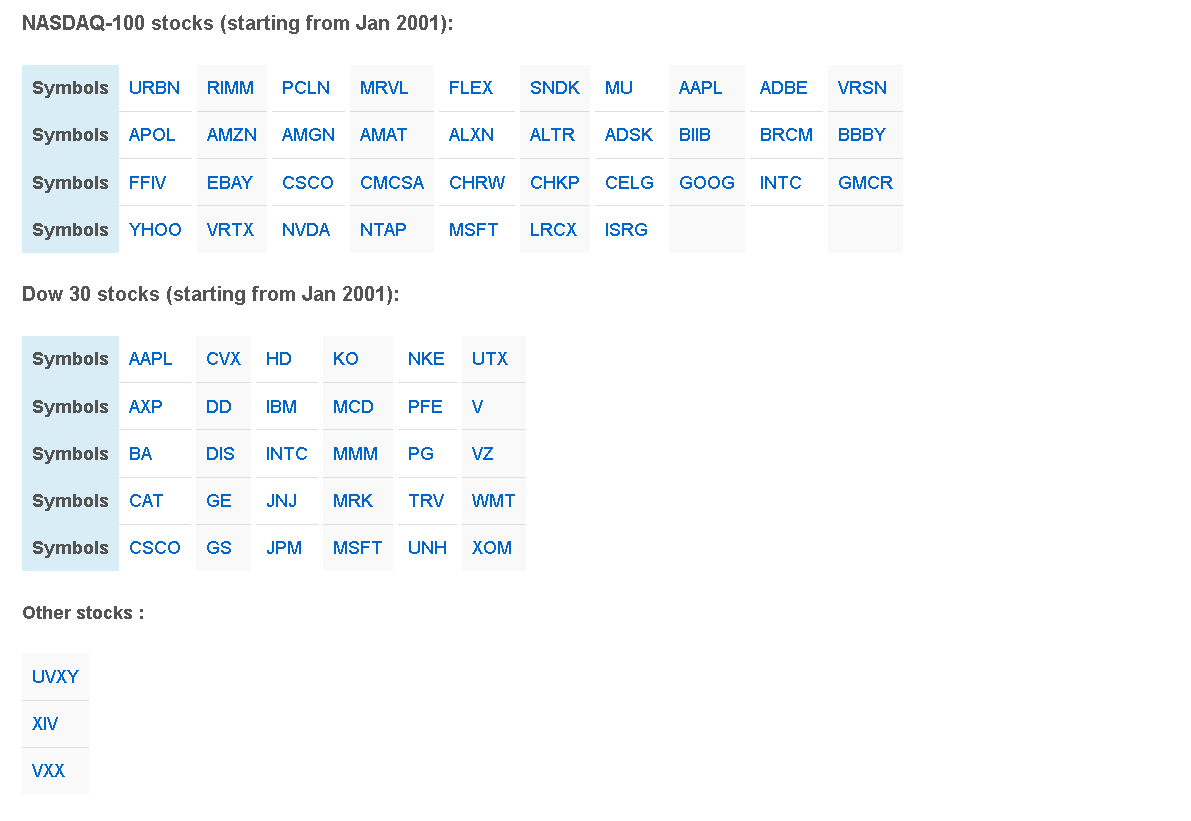Select the MMM symbol link
This screenshot has width=1191, height=821.
pyautogui.click(x=355, y=454)
